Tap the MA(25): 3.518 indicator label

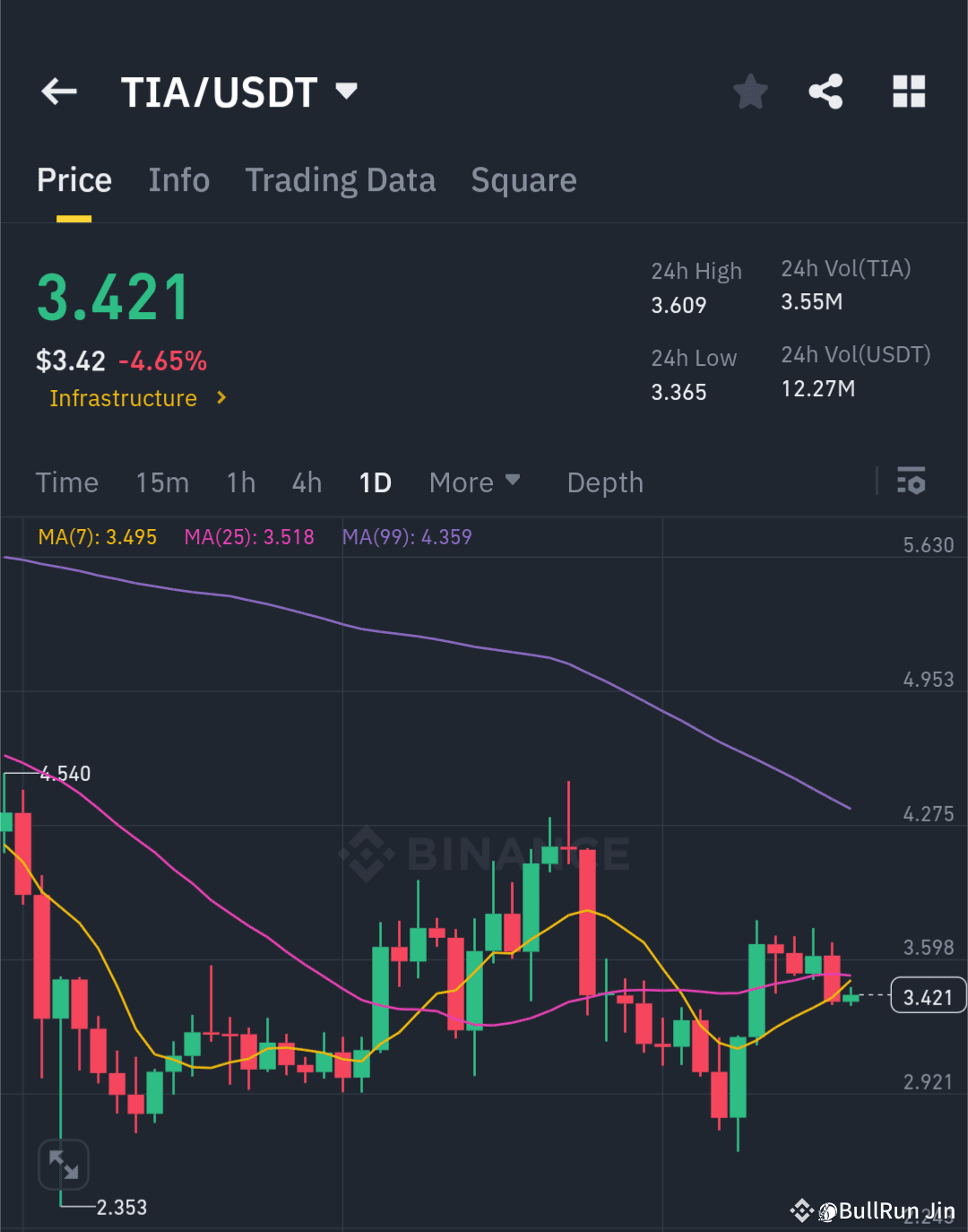(249, 537)
